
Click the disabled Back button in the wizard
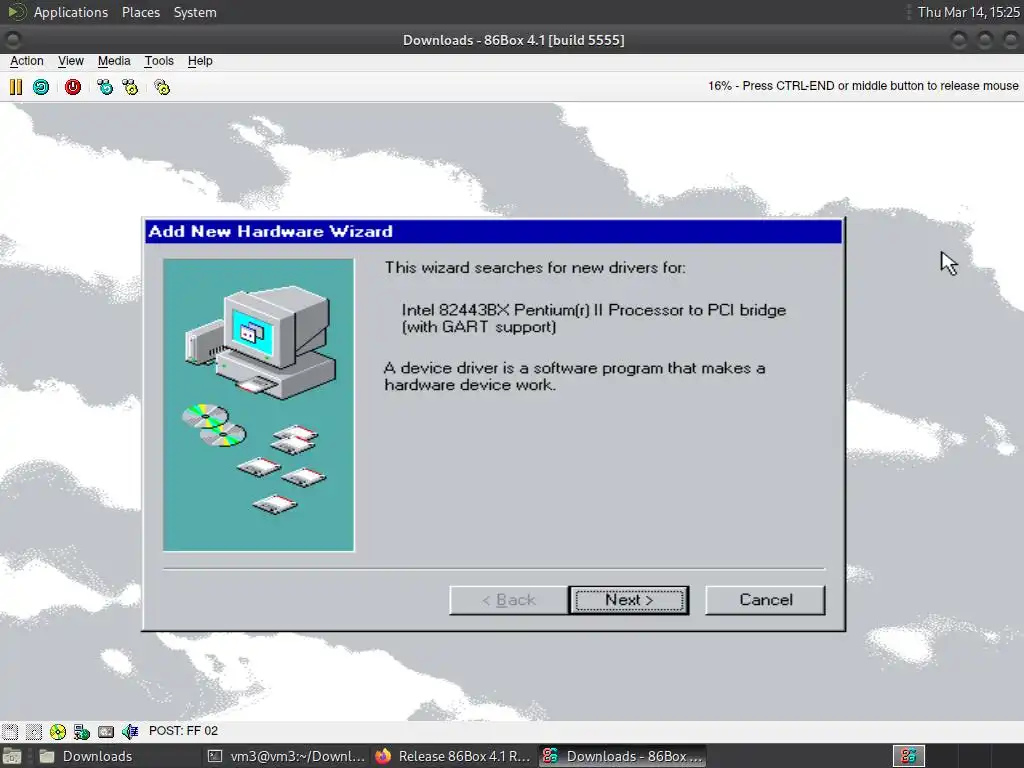(508, 600)
